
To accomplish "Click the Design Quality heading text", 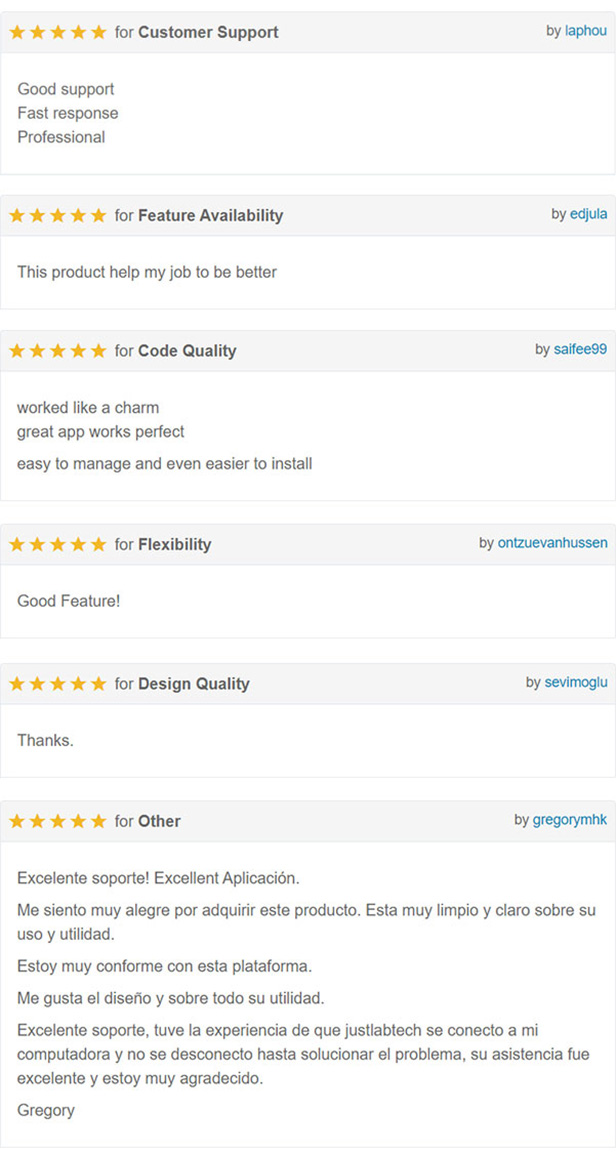I will coord(194,683).
